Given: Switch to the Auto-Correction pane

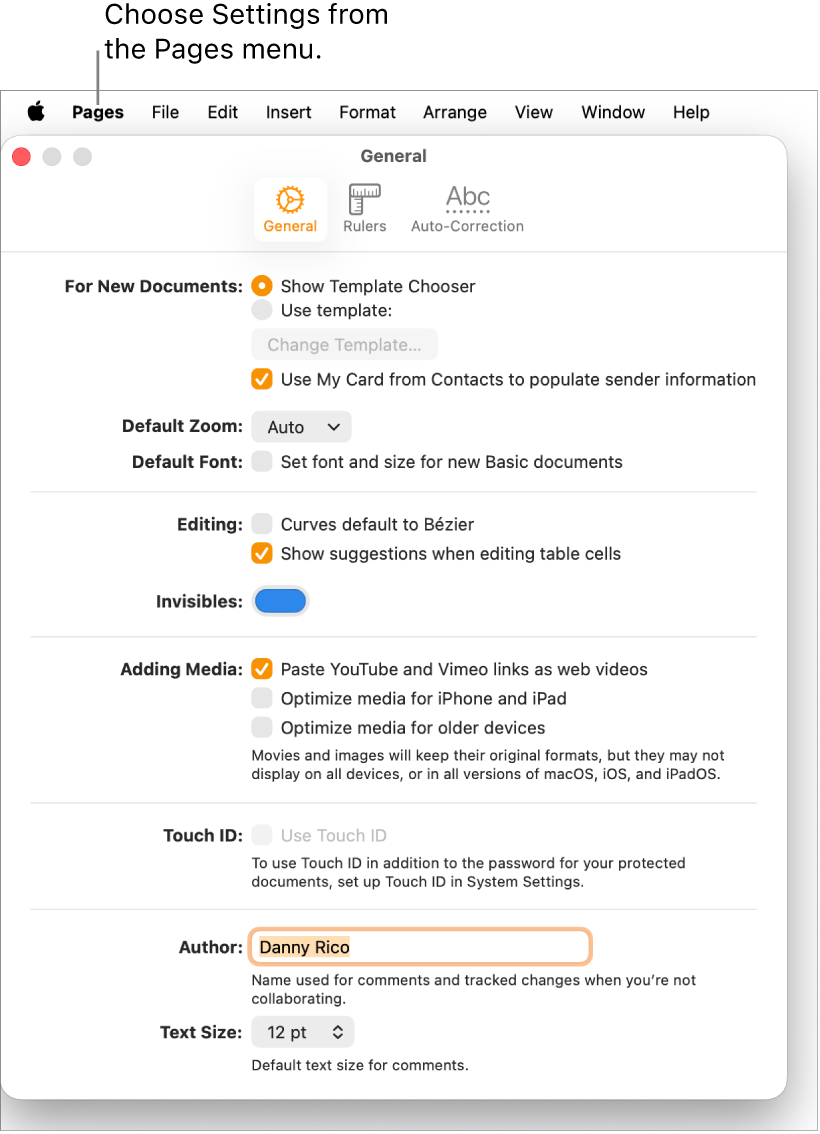Looking at the screenshot, I should pyautogui.click(x=467, y=207).
